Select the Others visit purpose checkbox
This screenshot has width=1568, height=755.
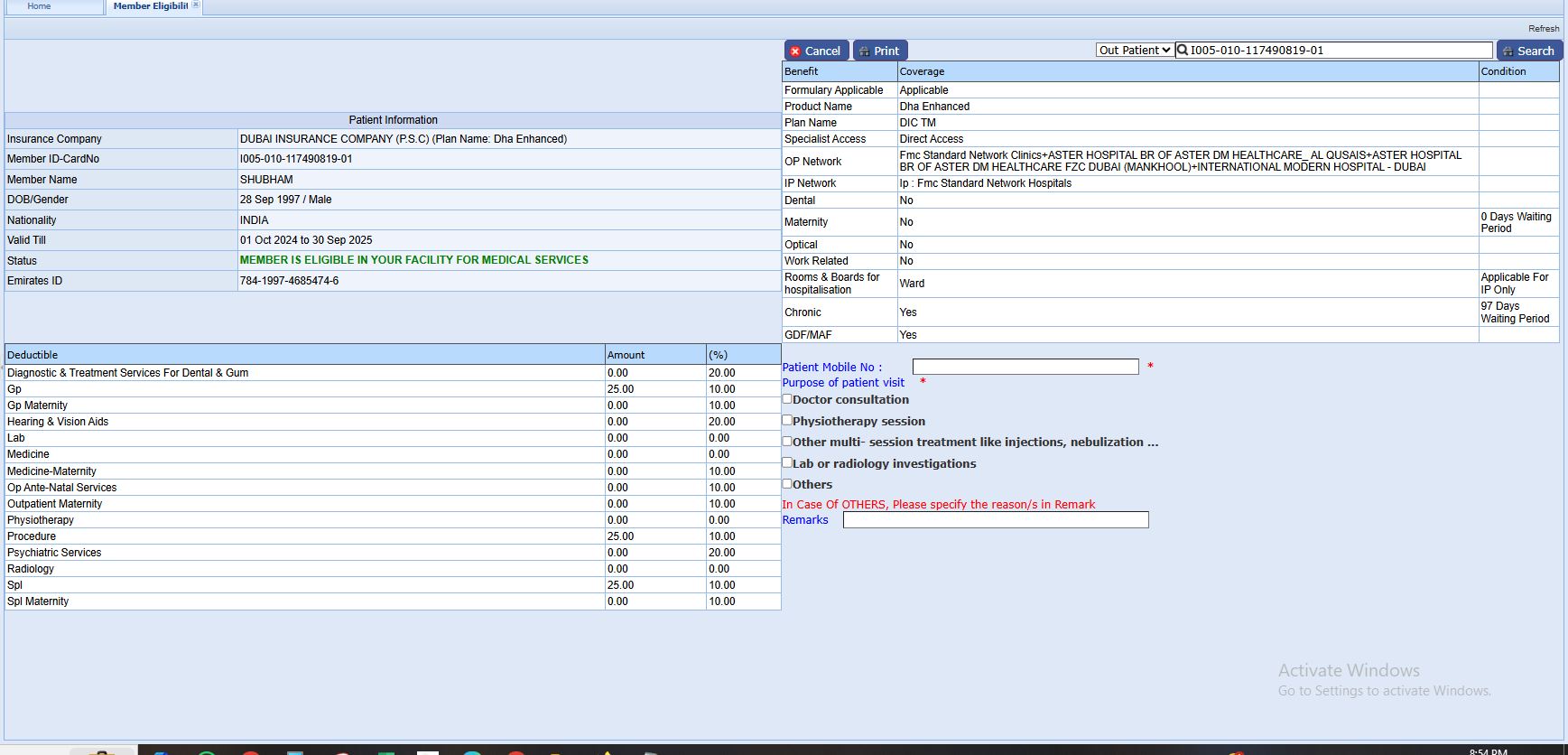click(787, 484)
